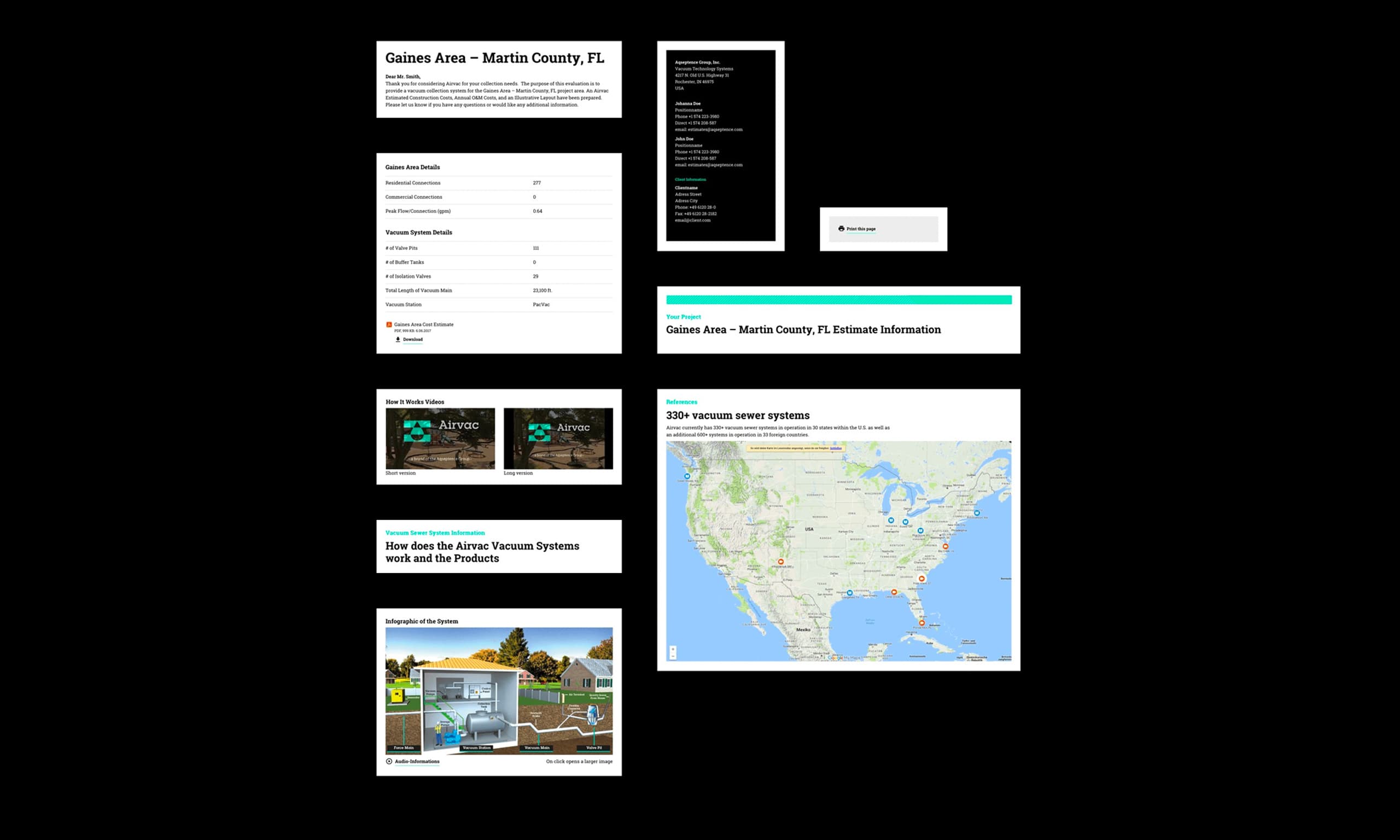The width and height of the screenshot is (1400, 840).
Task: Click the Print this page link
Action: (x=861, y=229)
